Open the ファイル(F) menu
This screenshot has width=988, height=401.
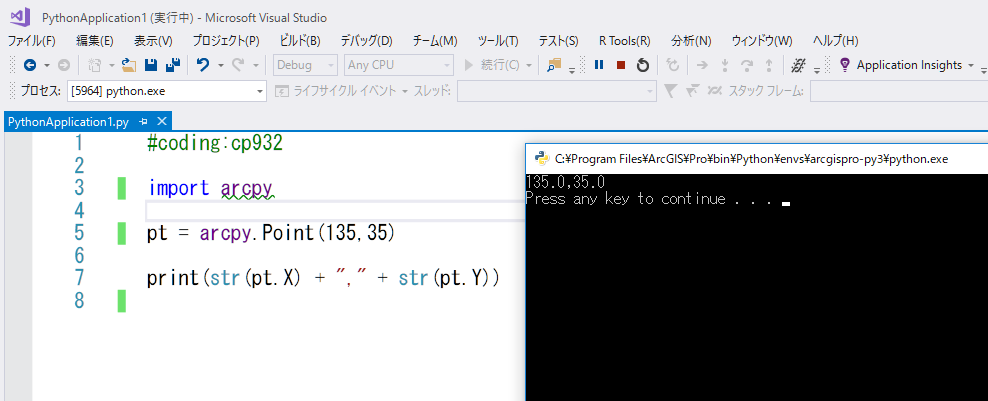click(x=32, y=41)
